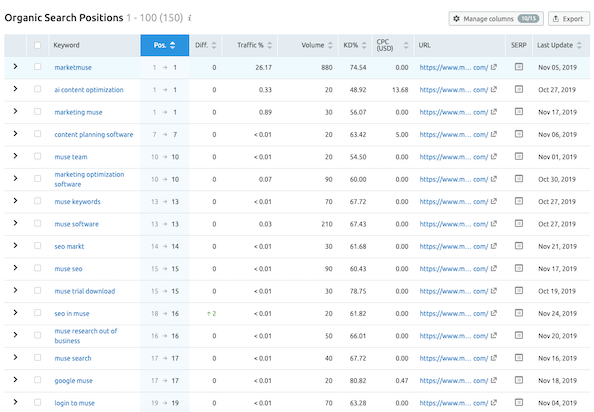Click external link icon in ai content optimization row
Screen dimensions: 594x412
(x=494, y=89)
